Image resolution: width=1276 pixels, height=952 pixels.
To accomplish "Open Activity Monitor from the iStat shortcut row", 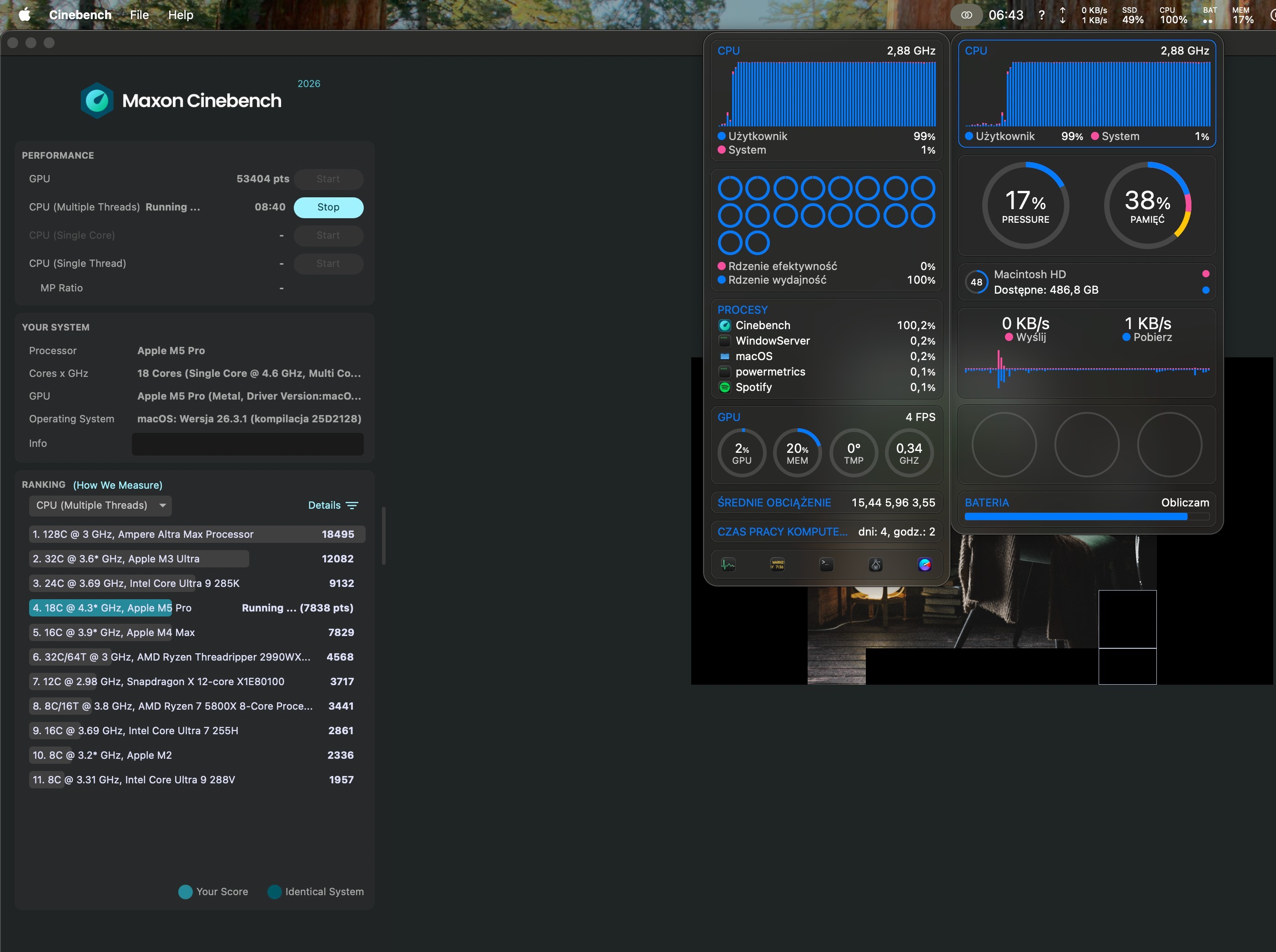I will tap(728, 564).
